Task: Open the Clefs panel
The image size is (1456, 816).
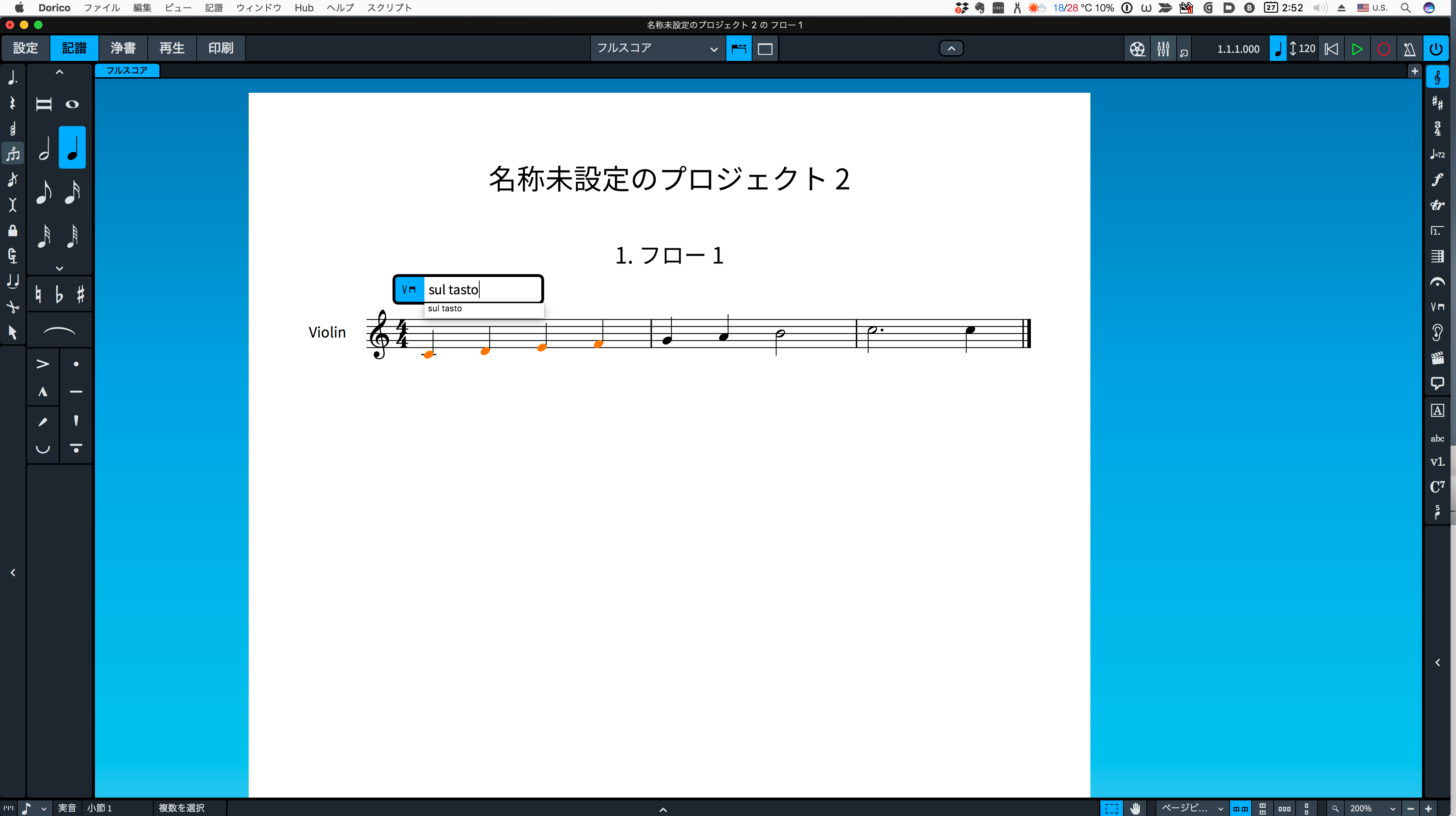Action: [1437, 78]
